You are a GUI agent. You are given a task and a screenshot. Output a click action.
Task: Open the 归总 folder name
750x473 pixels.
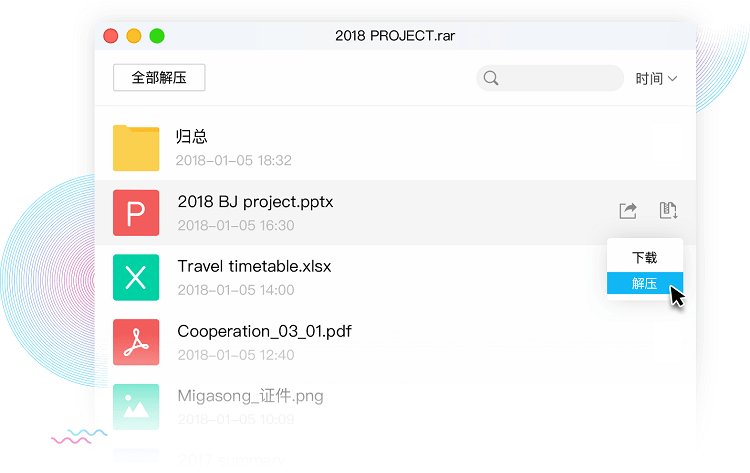click(191, 137)
